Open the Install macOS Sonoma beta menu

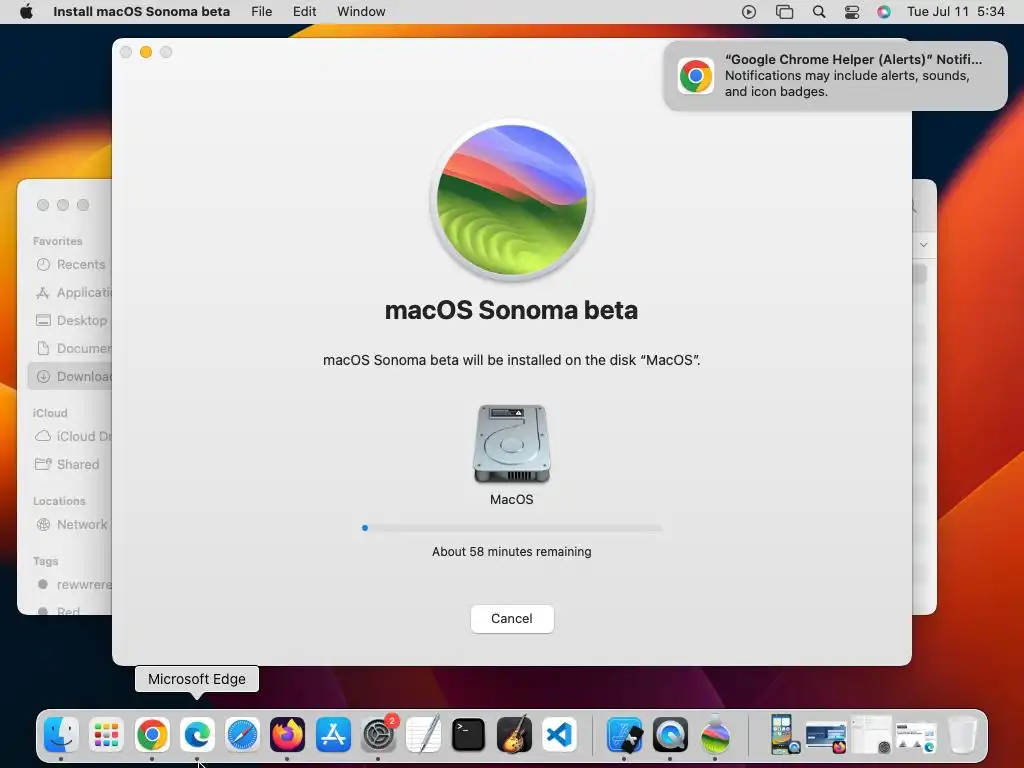[141, 12]
